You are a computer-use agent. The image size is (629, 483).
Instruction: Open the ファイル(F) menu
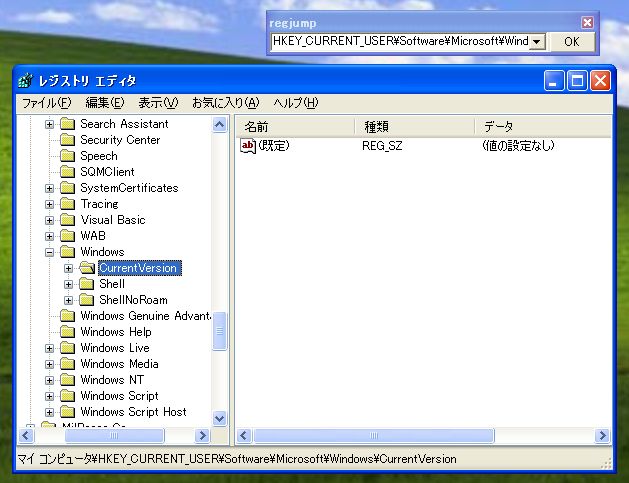pos(46,103)
